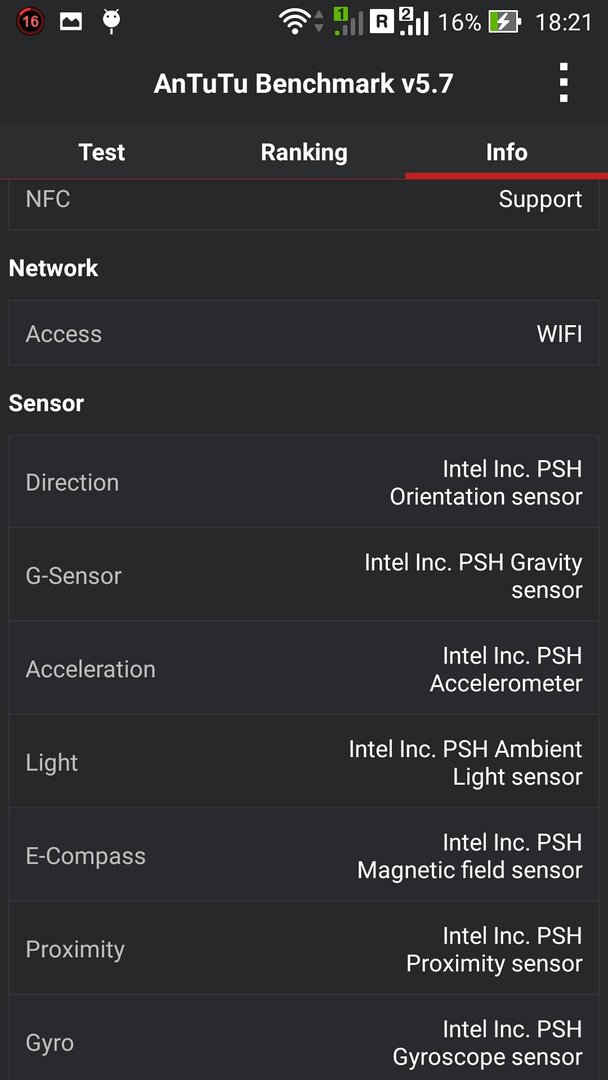
Task: Tap the SIM 2 signal icon
Action: tap(414, 21)
